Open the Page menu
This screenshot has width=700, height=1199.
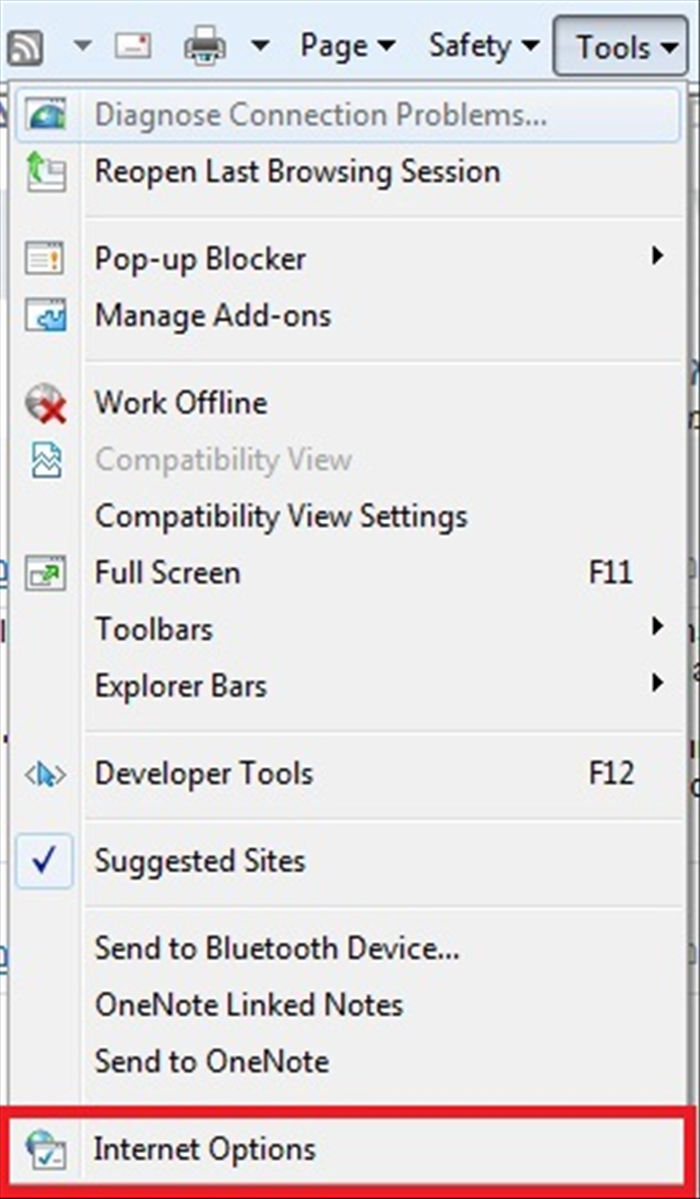click(x=348, y=46)
